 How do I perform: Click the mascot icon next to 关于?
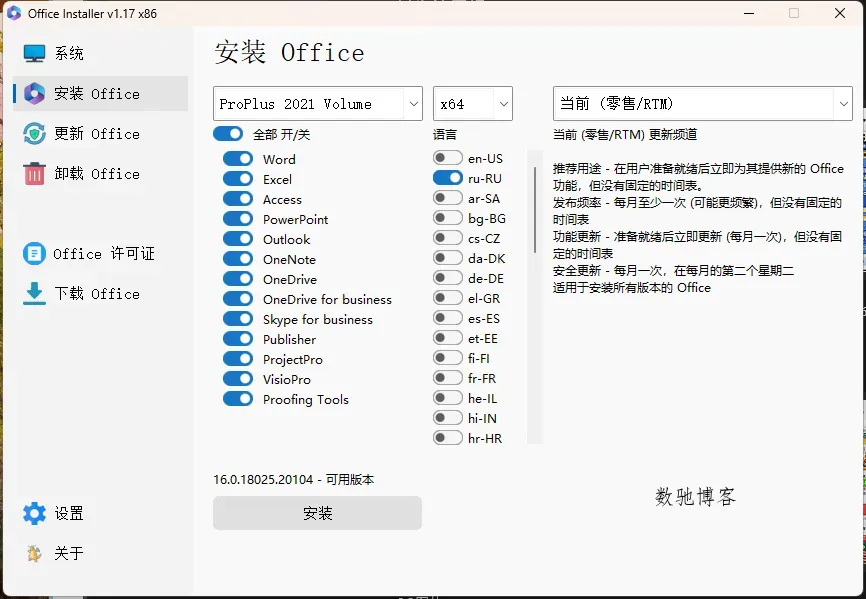pyautogui.click(x=34, y=553)
